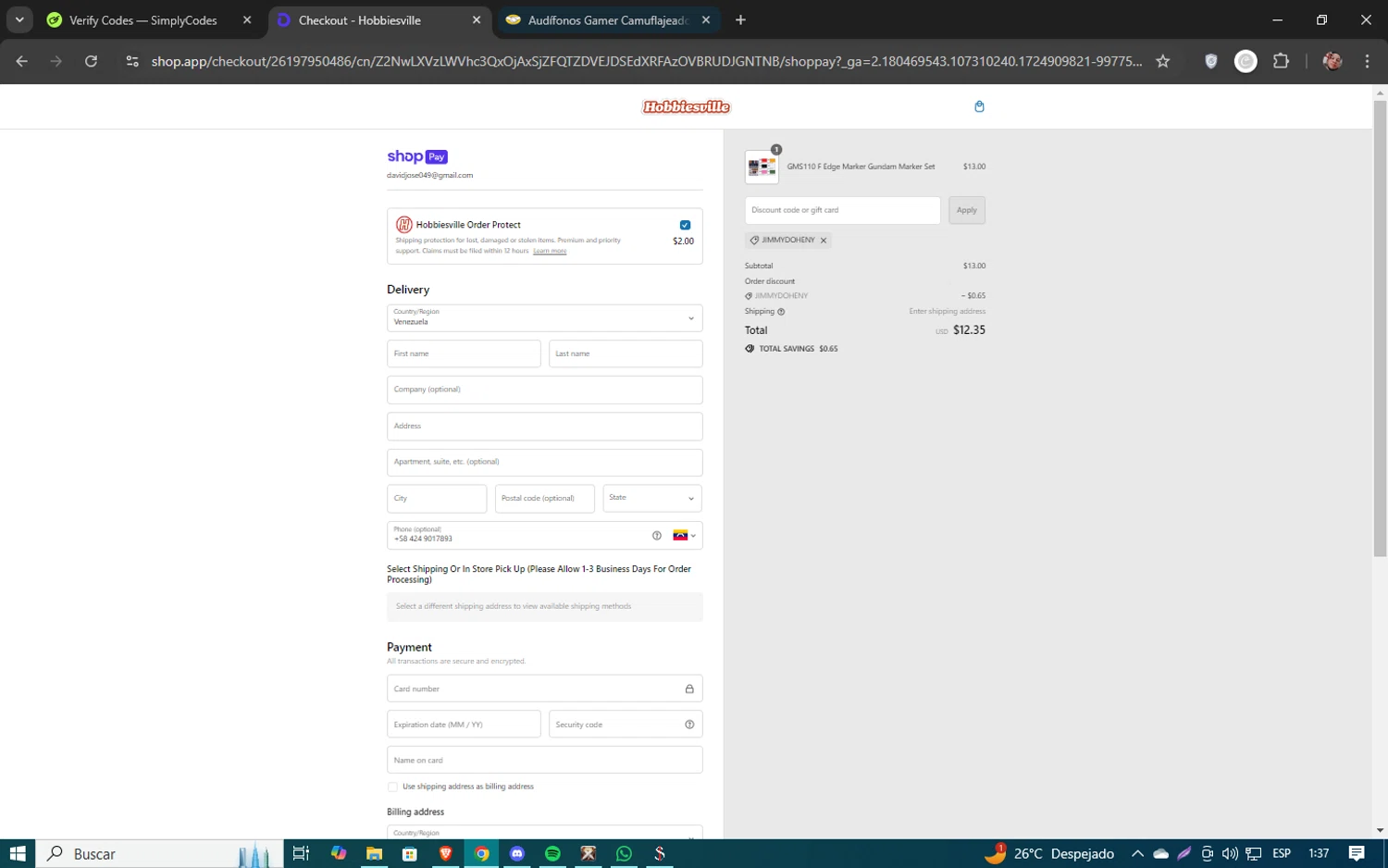Uncheck Hobbiesville Order Protect checkbox
The height and width of the screenshot is (868, 1388).
pos(685,225)
